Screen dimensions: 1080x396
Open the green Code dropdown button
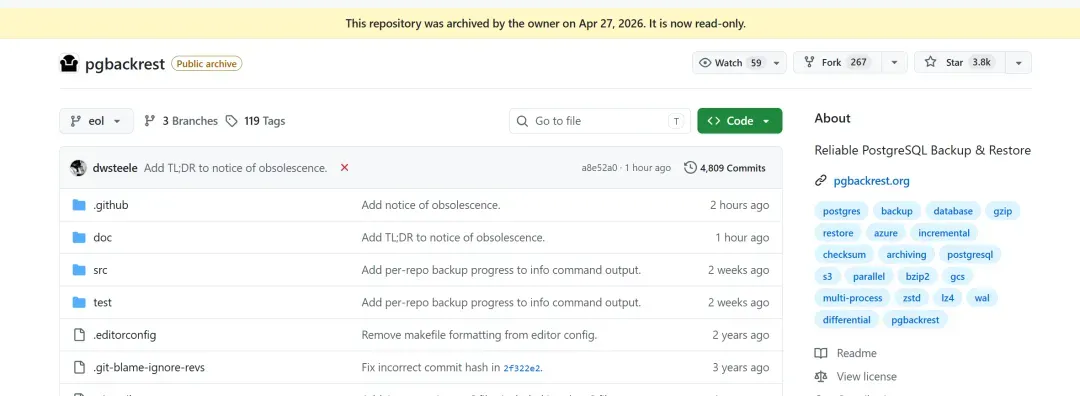(740, 121)
